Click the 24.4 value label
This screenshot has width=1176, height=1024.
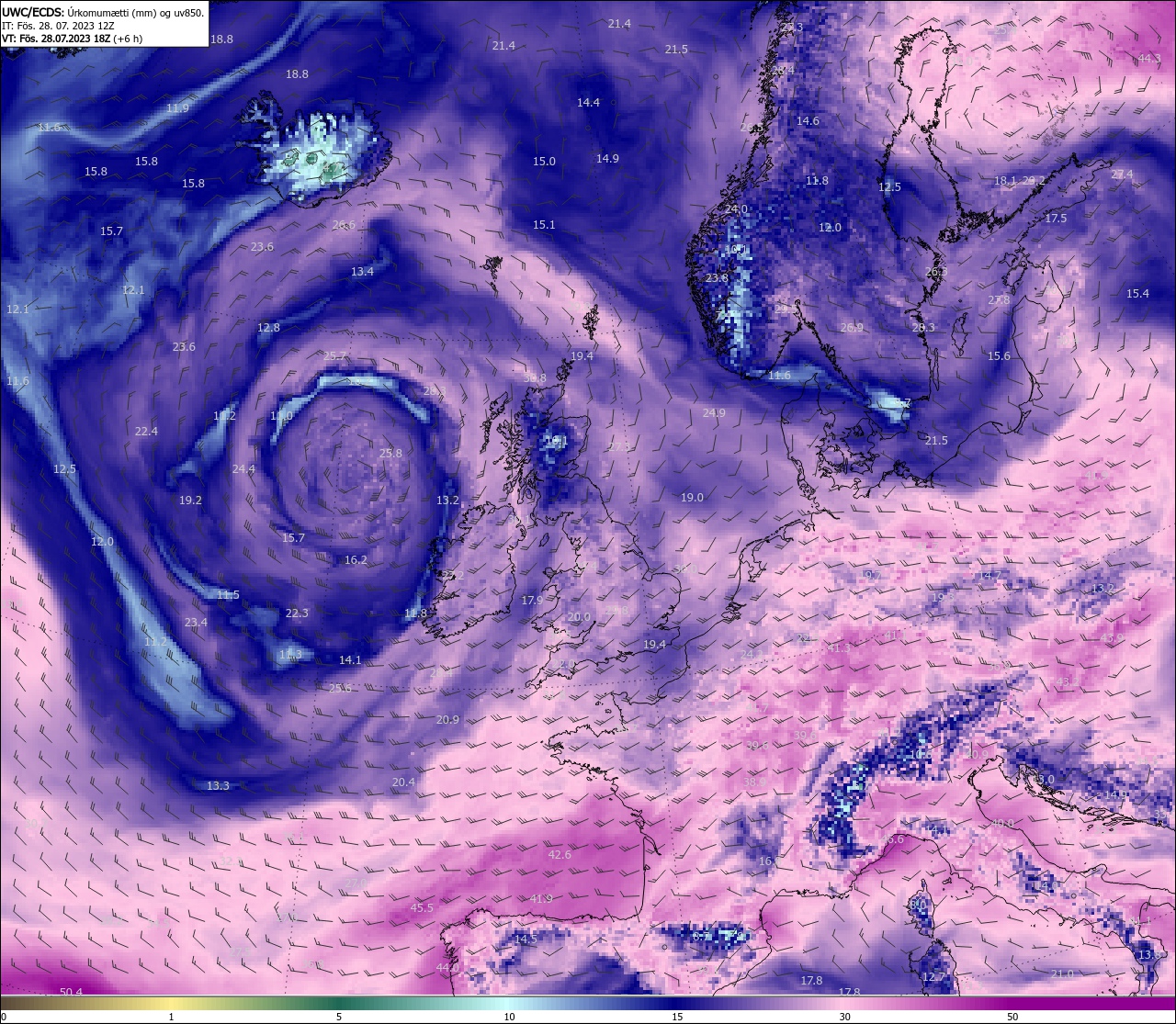pyautogui.click(x=243, y=468)
